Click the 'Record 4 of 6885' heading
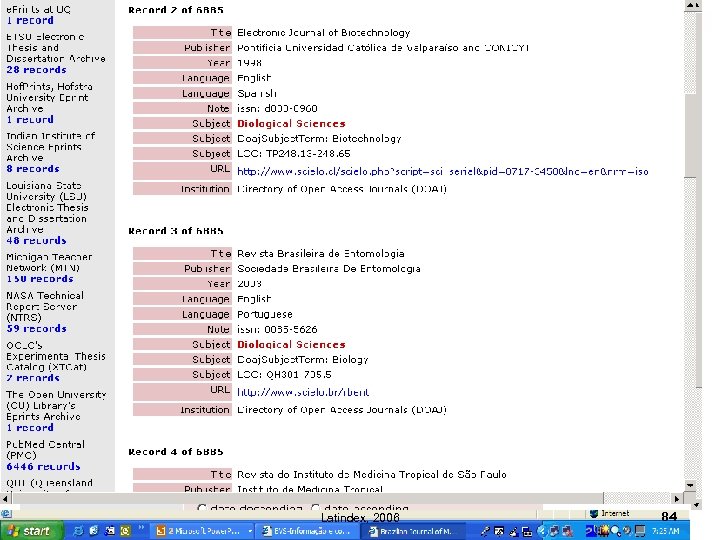The width and height of the screenshot is (720, 540). pos(176,452)
